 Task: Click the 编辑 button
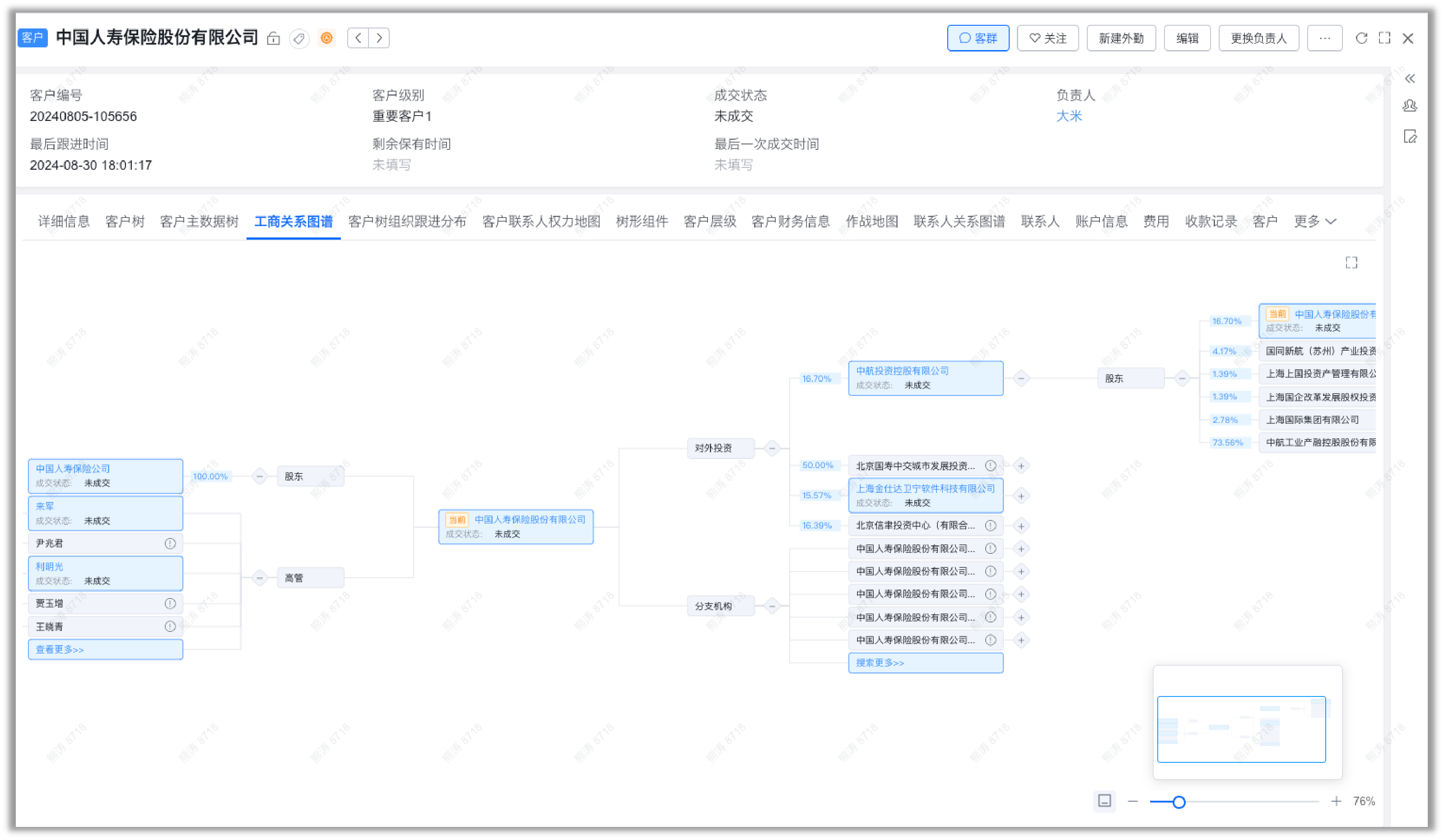pyautogui.click(x=1187, y=38)
